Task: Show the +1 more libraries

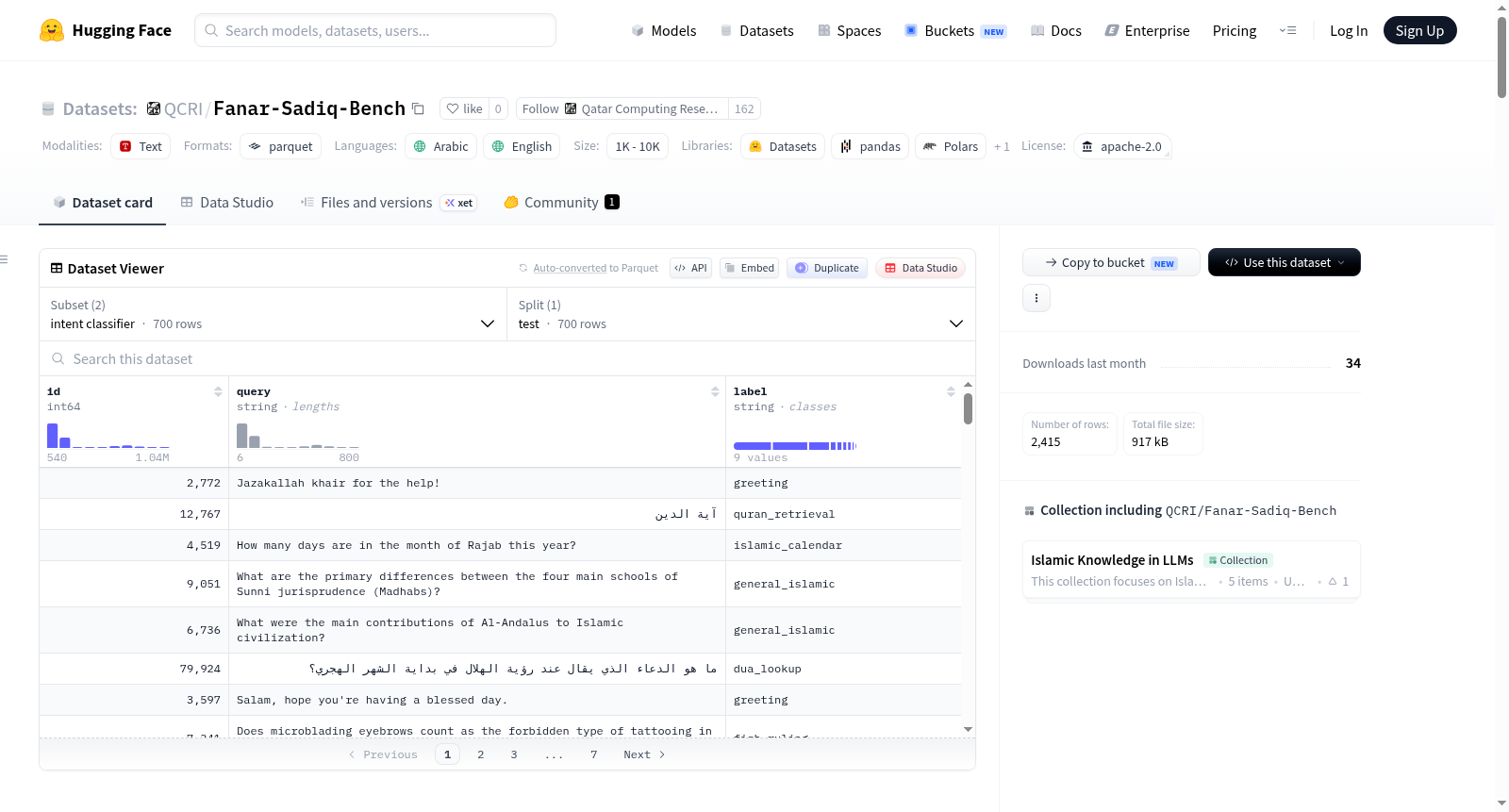Action: point(1002,146)
